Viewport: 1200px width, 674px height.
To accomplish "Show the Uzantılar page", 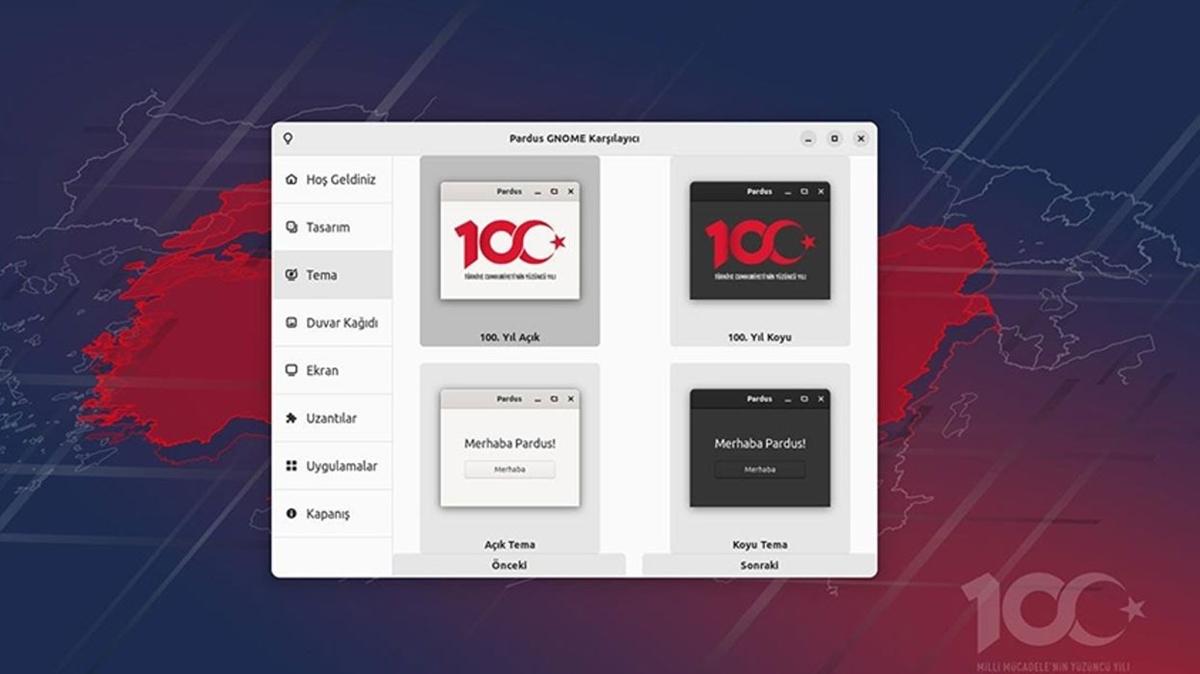I will pyautogui.click(x=332, y=418).
